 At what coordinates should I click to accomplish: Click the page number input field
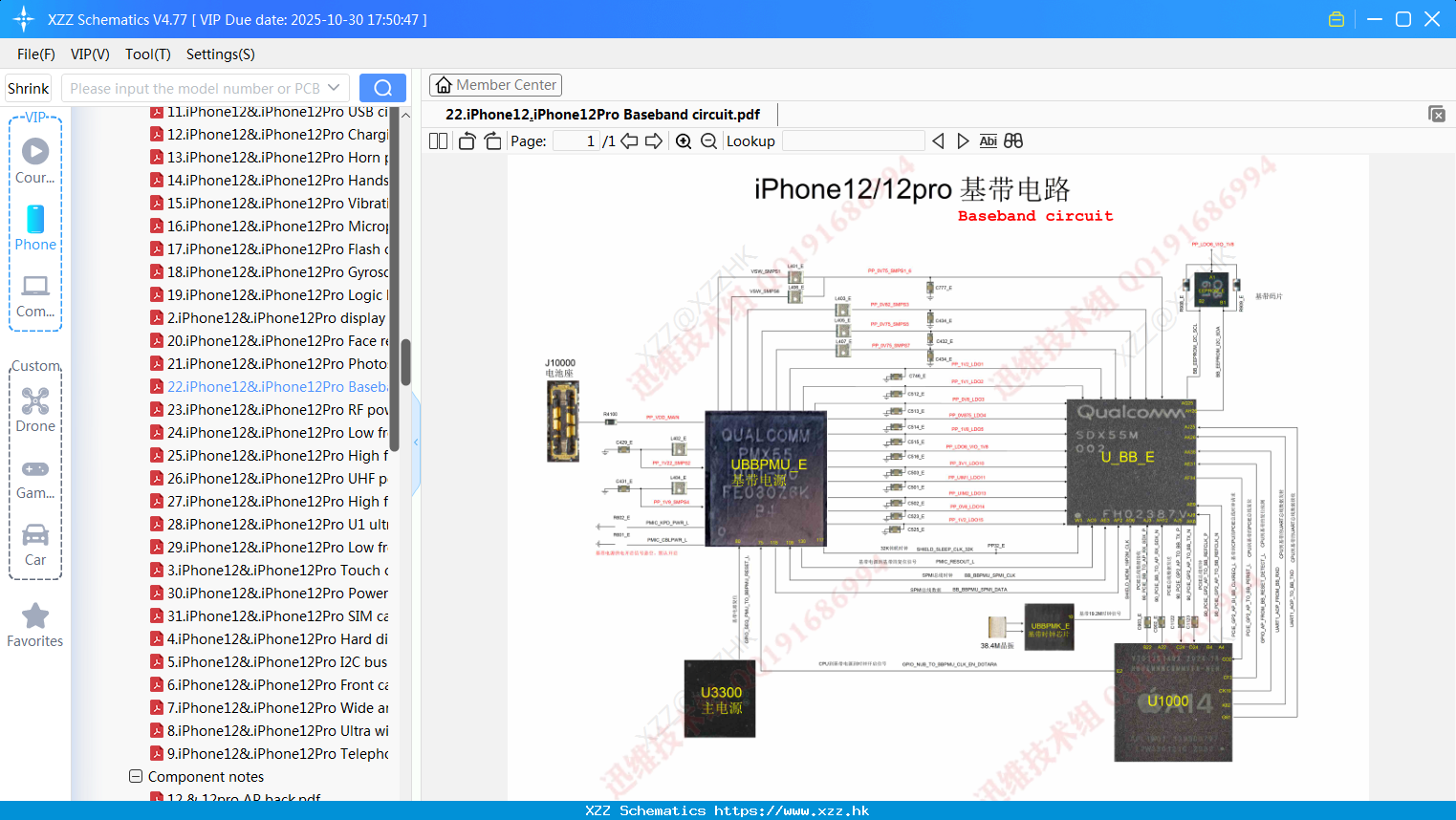tap(575, 140)
